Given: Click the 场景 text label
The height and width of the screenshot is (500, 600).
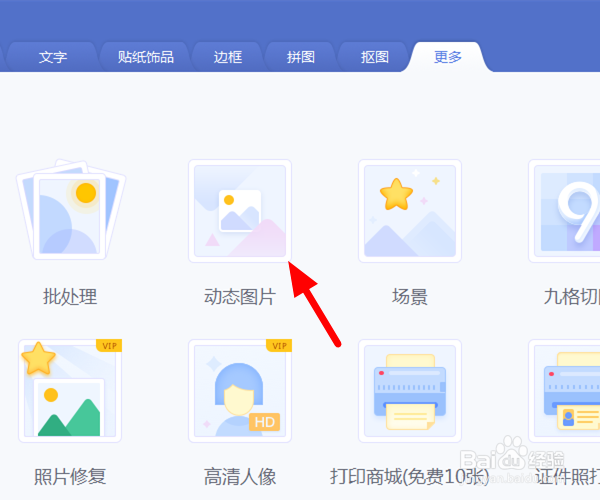Looking at the screenshot, I should click(x=410, y=296).
